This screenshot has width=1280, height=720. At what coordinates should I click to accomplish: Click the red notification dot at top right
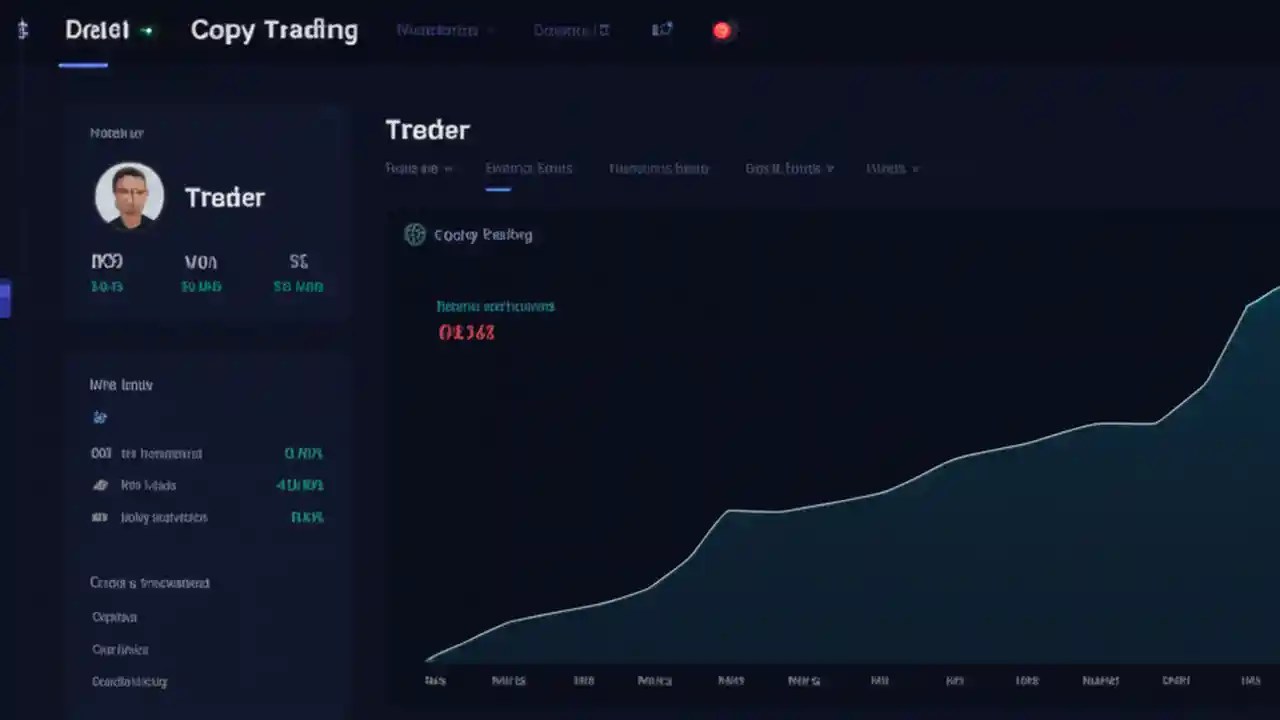[721, 30]
